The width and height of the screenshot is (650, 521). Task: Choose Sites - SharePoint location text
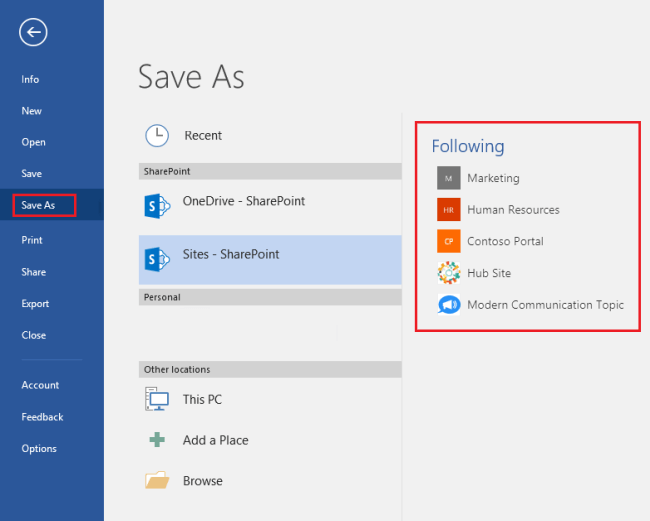click(231, 254)
